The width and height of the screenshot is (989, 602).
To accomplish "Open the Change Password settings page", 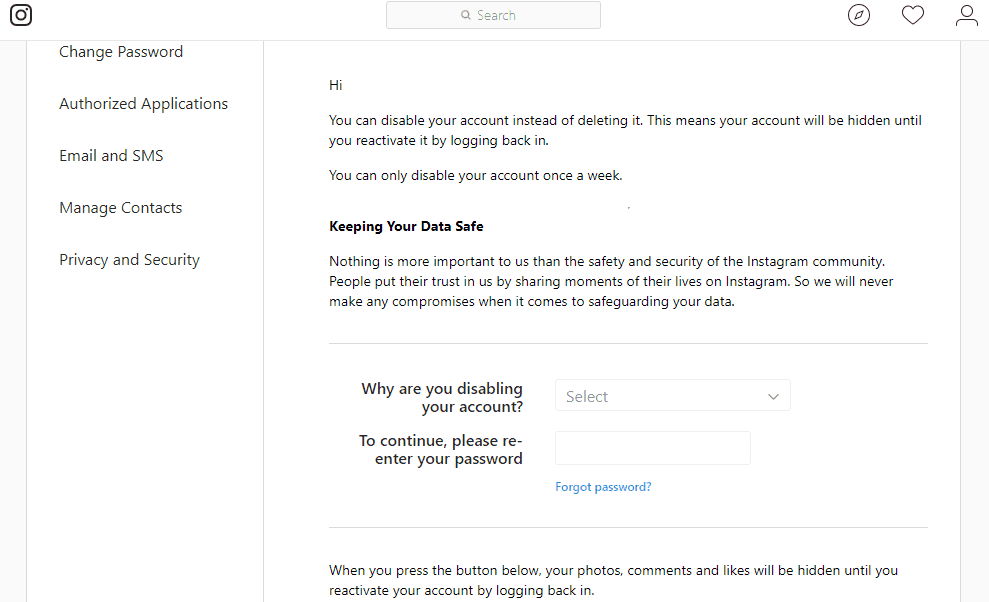I will 121,52.
